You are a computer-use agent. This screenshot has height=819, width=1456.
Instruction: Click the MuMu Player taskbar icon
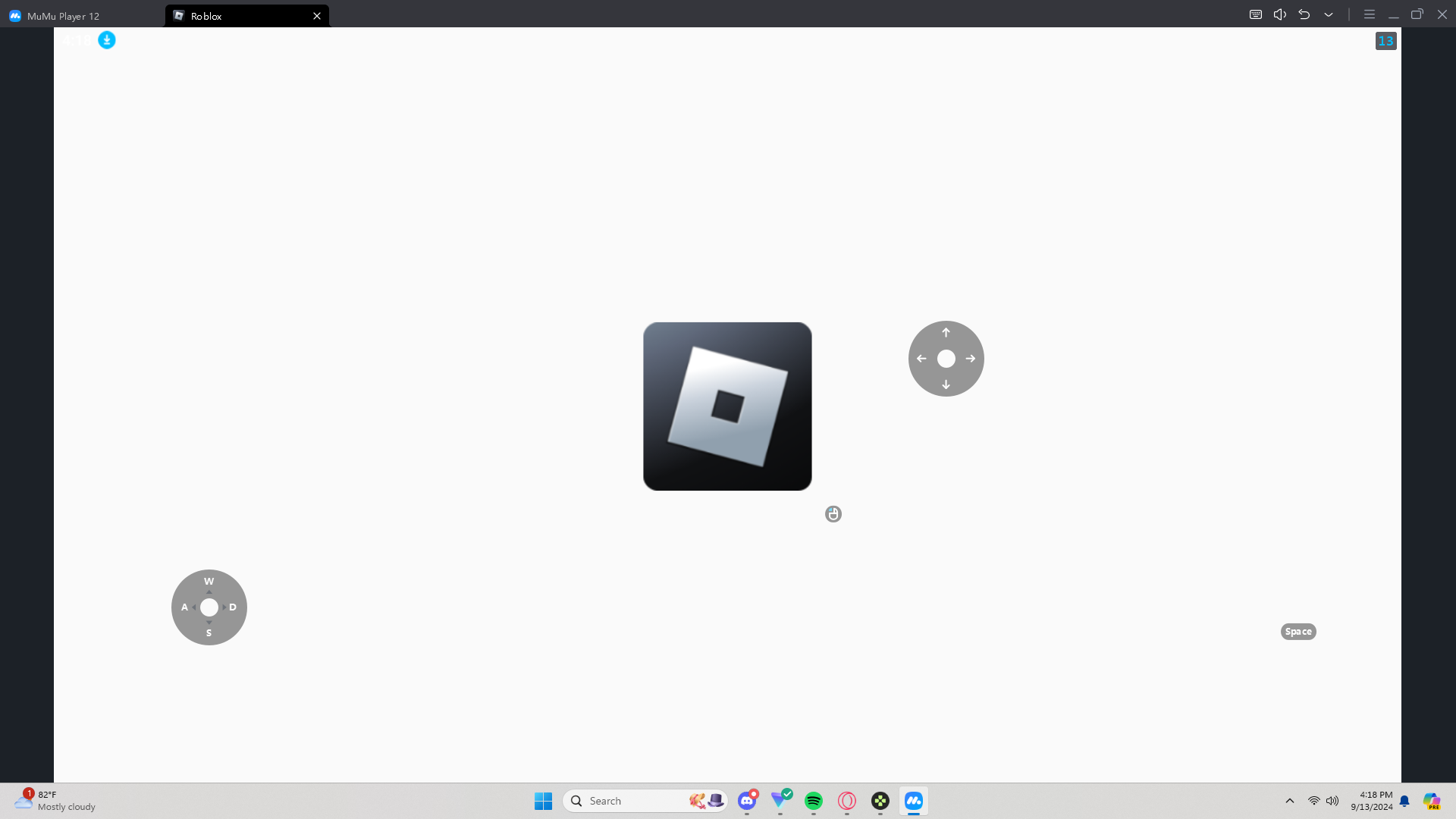pos(914,801)
